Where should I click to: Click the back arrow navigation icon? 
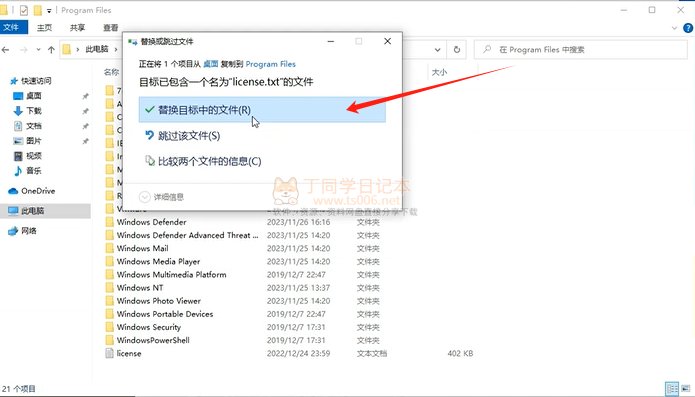tap(6, 50)
